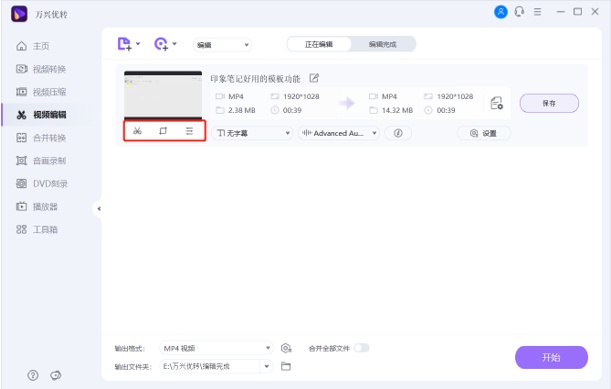The image size is (611, 389).
Task: Click the add file icon
Action: click(124, 44)
